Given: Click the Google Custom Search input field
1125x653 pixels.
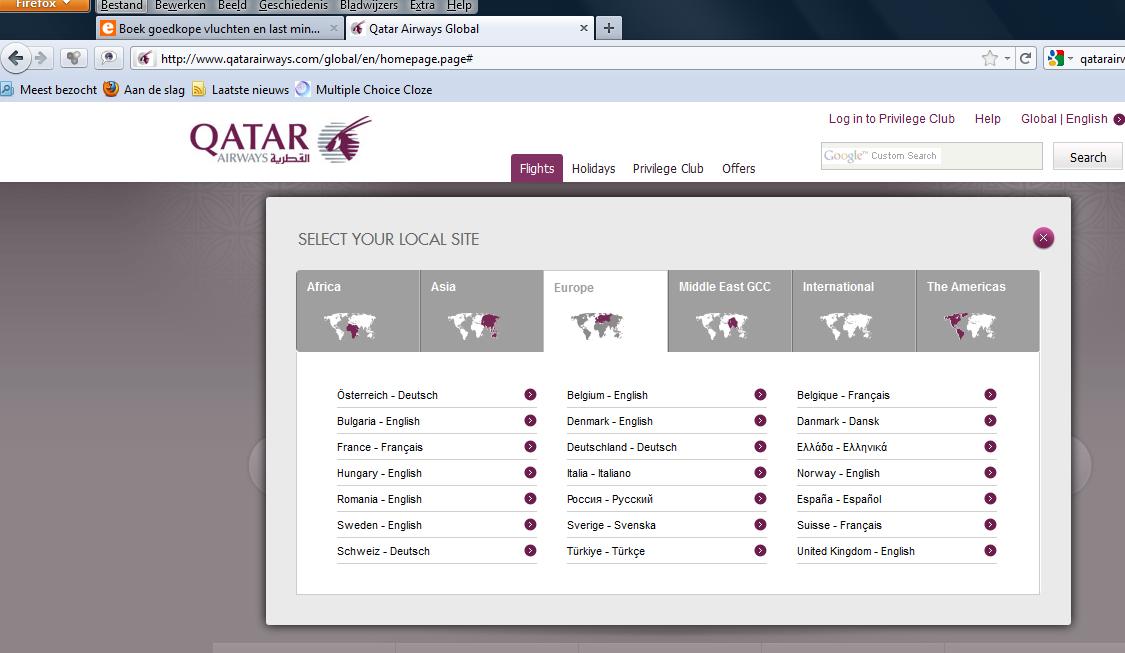Looking at the screenshot, I should point(931,156).
